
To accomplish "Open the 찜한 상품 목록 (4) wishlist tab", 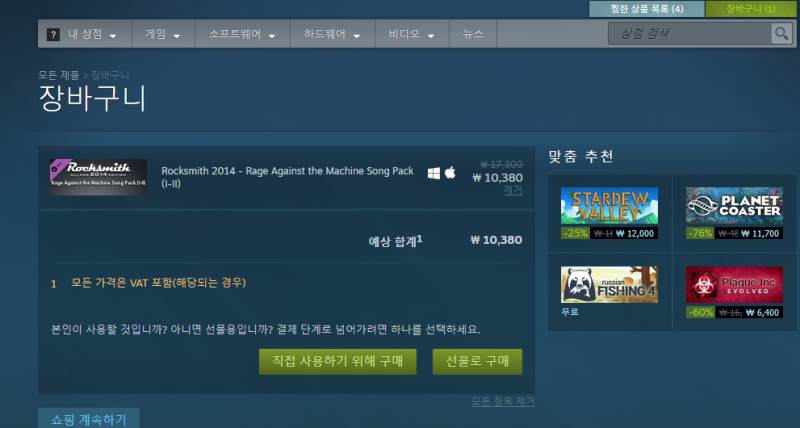I will point(647,9).
